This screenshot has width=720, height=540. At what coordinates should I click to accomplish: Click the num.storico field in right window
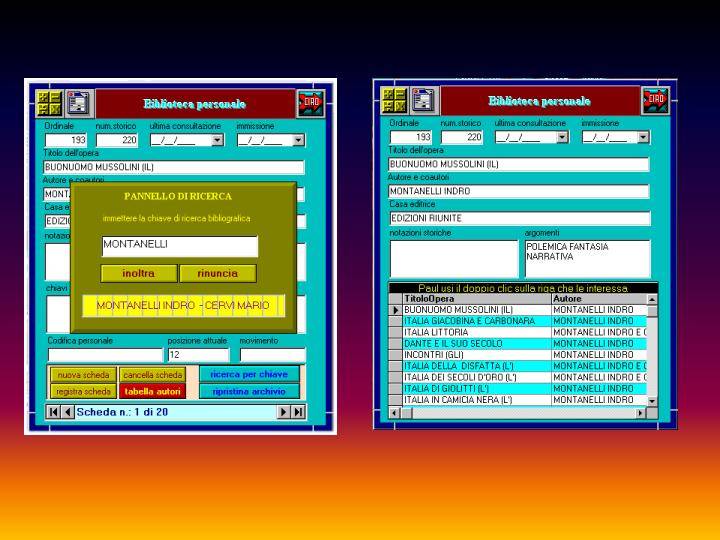[461, 137]
